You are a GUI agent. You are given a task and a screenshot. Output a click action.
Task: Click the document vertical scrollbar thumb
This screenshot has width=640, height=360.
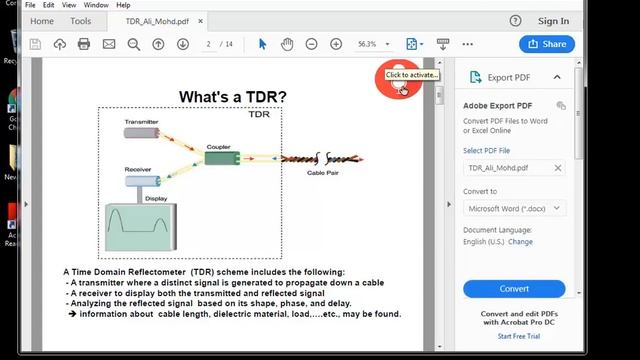coord(439,96)
